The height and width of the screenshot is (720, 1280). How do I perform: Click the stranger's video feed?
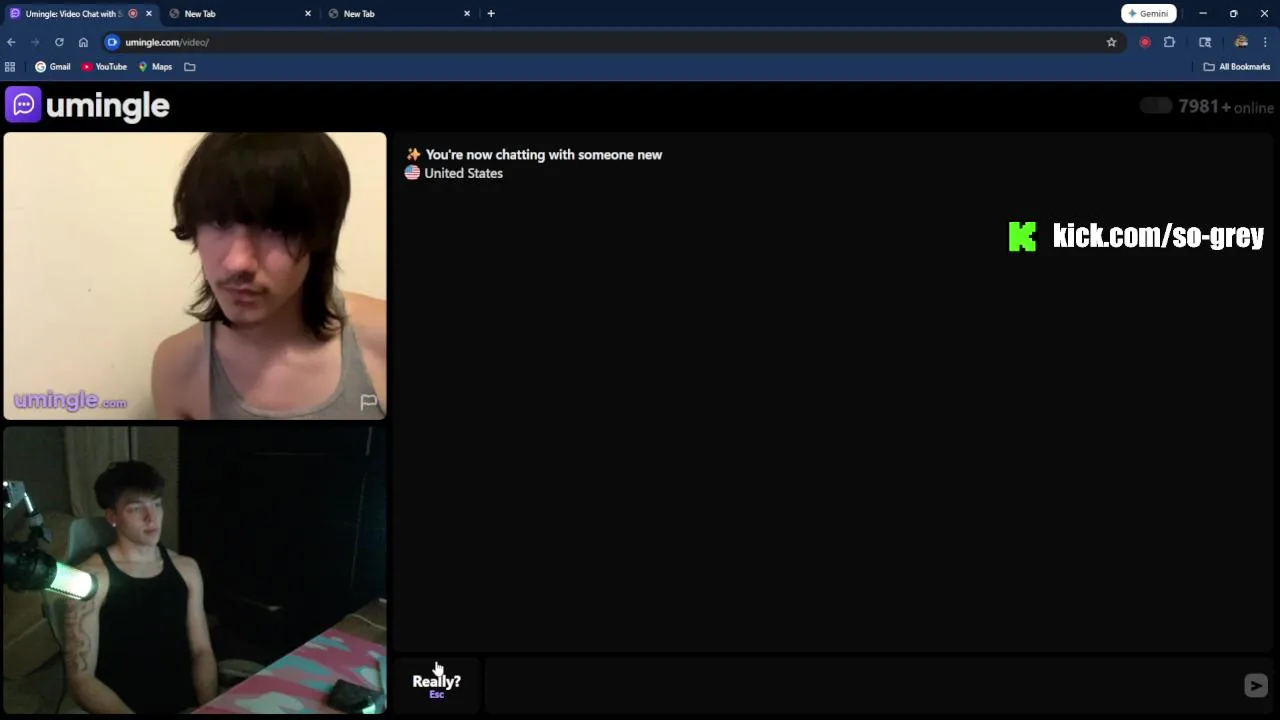195,276
